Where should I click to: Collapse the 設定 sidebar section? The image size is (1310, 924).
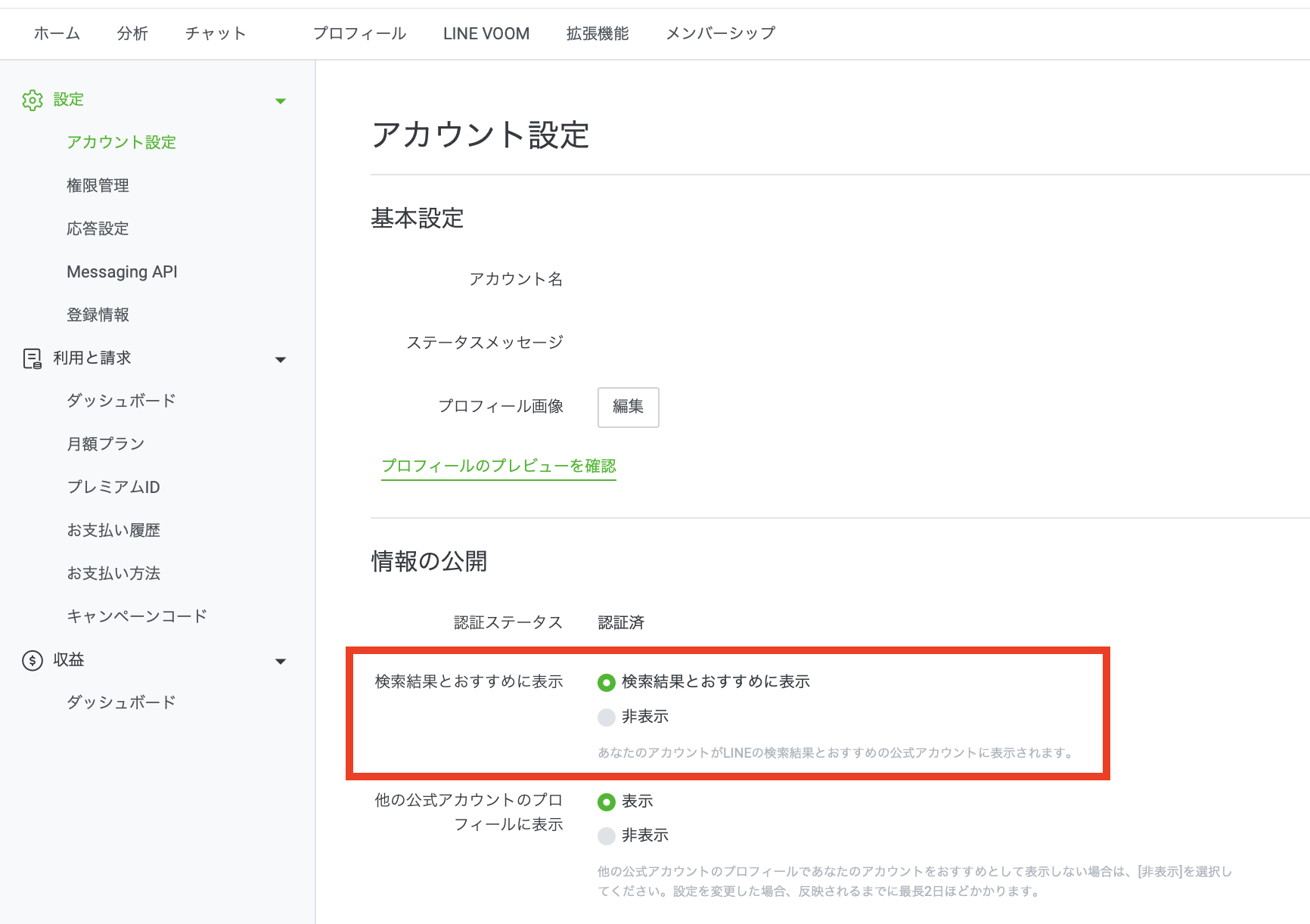(x=281, y=99)
